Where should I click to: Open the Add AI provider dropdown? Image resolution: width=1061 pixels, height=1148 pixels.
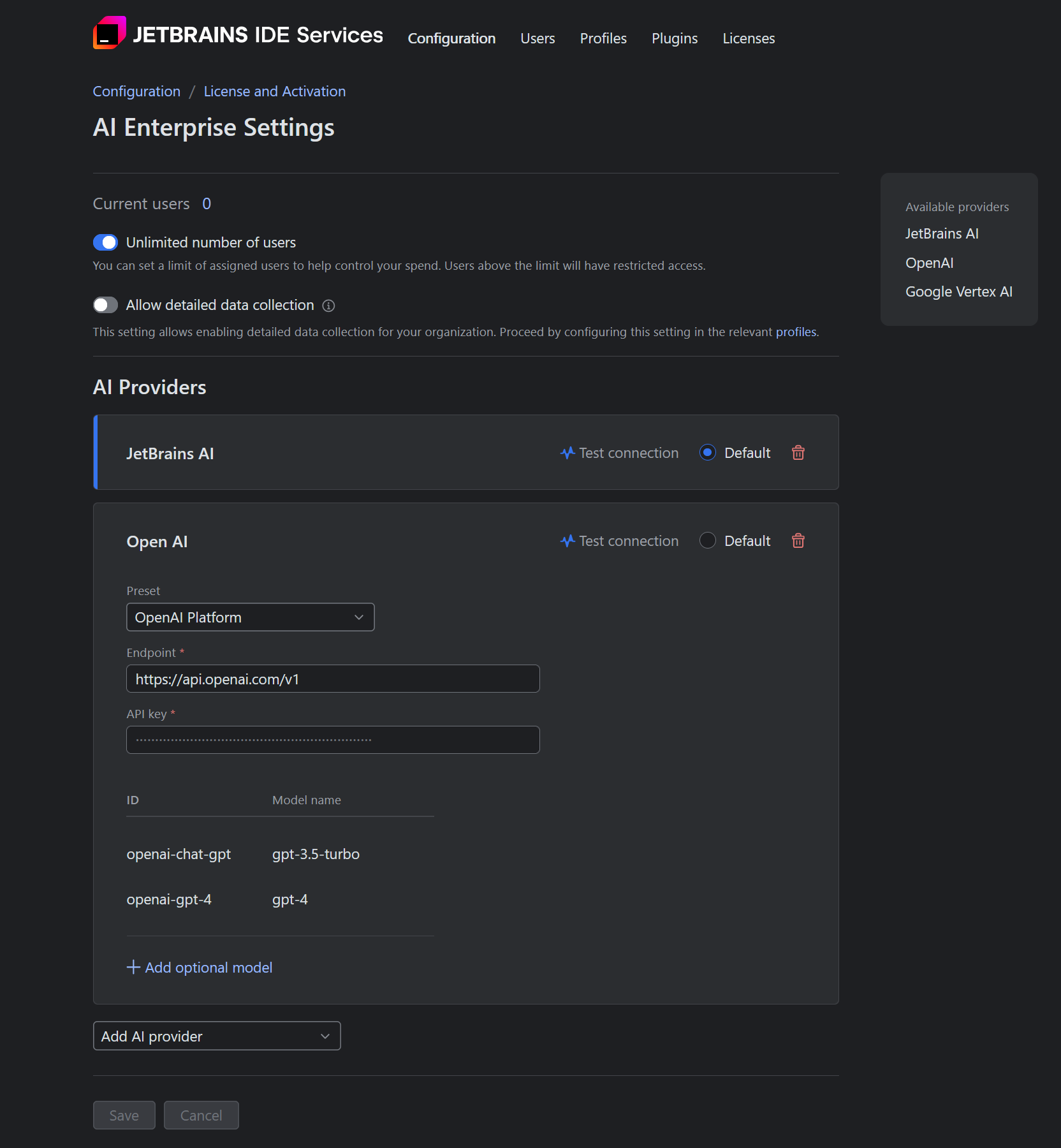pyautogui.click(x=216, y=1036)
